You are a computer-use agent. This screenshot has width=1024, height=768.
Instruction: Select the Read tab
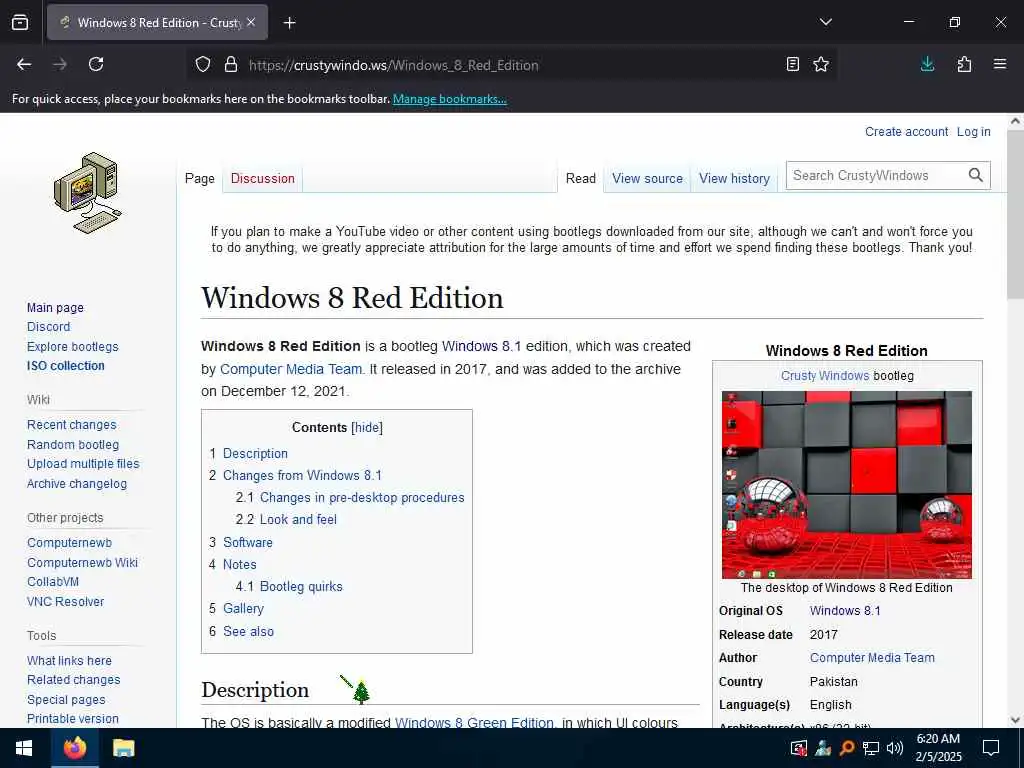(x=581, y=178)
